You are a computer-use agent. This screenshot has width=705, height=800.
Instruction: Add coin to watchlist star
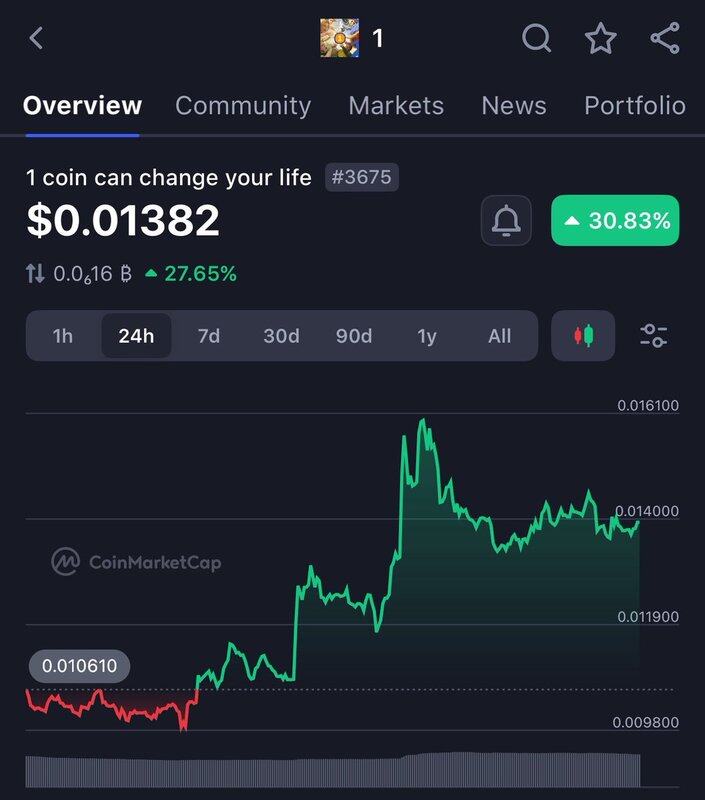point(600,39)
